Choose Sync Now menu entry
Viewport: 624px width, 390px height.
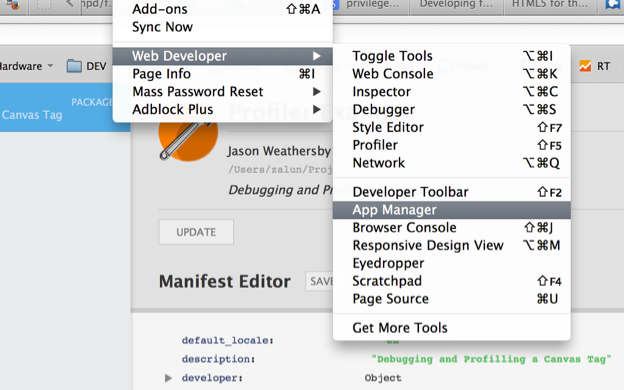(222, 27)
